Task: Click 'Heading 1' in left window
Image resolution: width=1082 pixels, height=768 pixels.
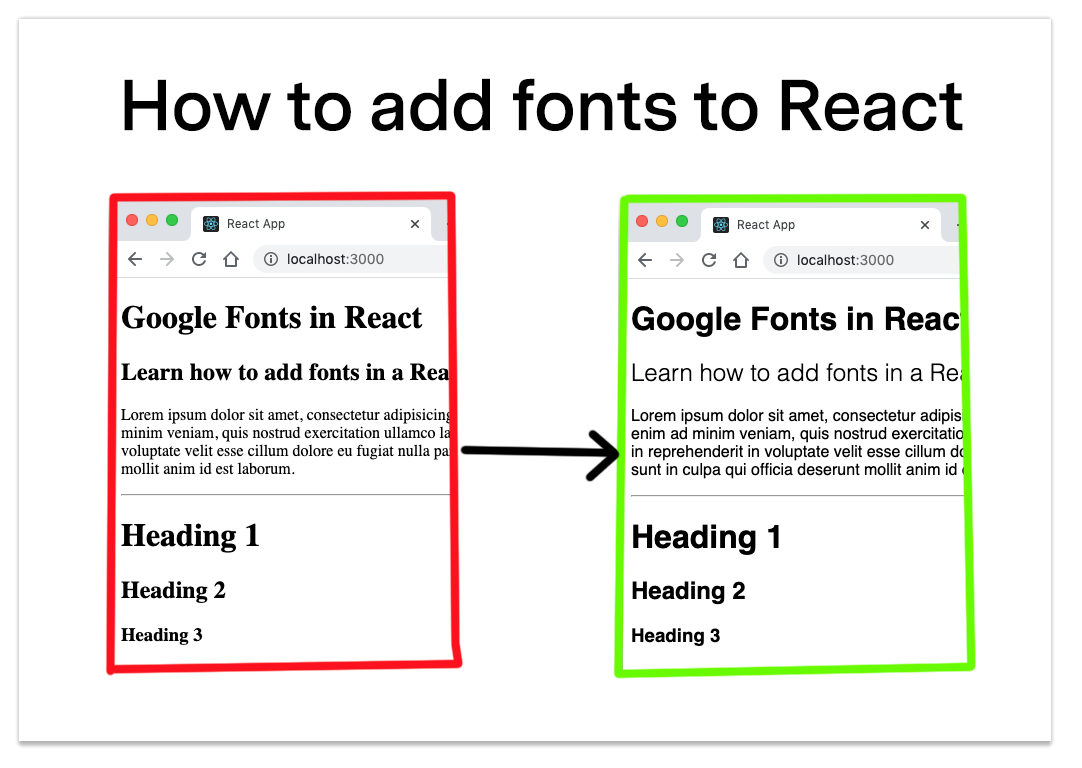Action: pos(190,537)
